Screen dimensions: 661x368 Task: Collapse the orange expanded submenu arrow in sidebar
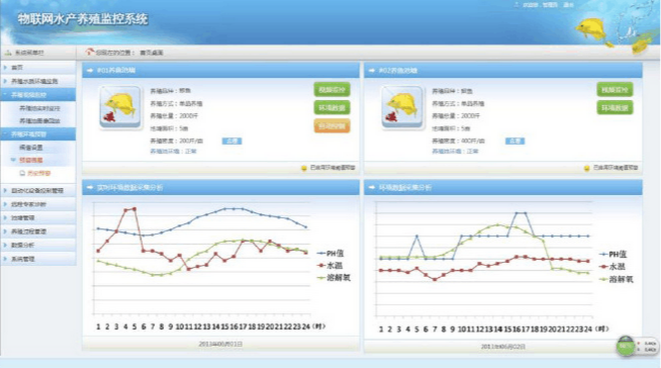coord(13,160)
